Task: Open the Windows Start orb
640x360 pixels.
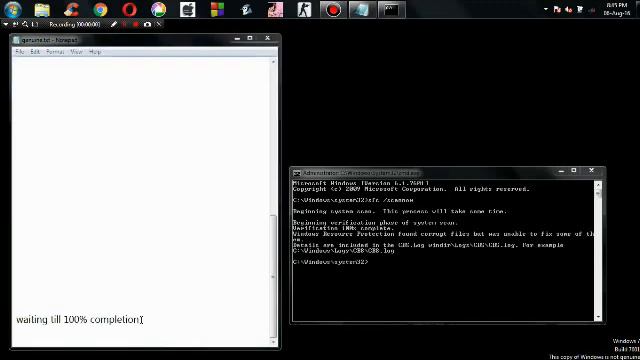Action: coord(13,9)
